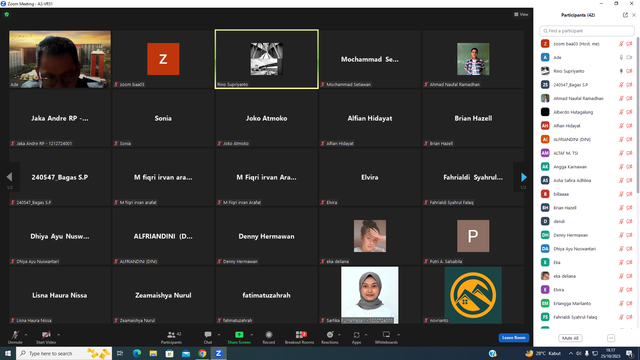Click the Mute All button

tap(570, 338)
